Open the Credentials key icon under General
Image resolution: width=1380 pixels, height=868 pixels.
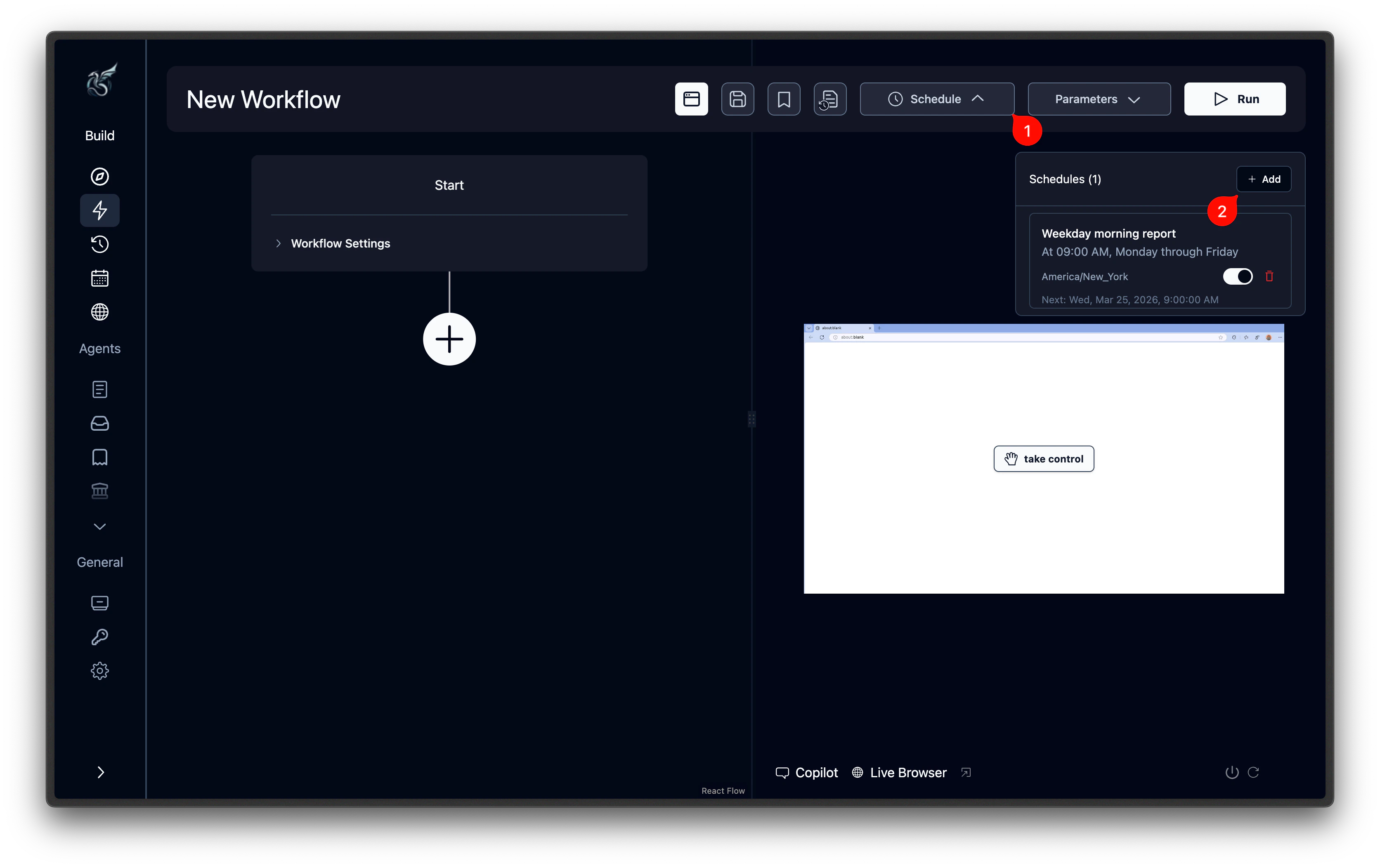point(100,637)
